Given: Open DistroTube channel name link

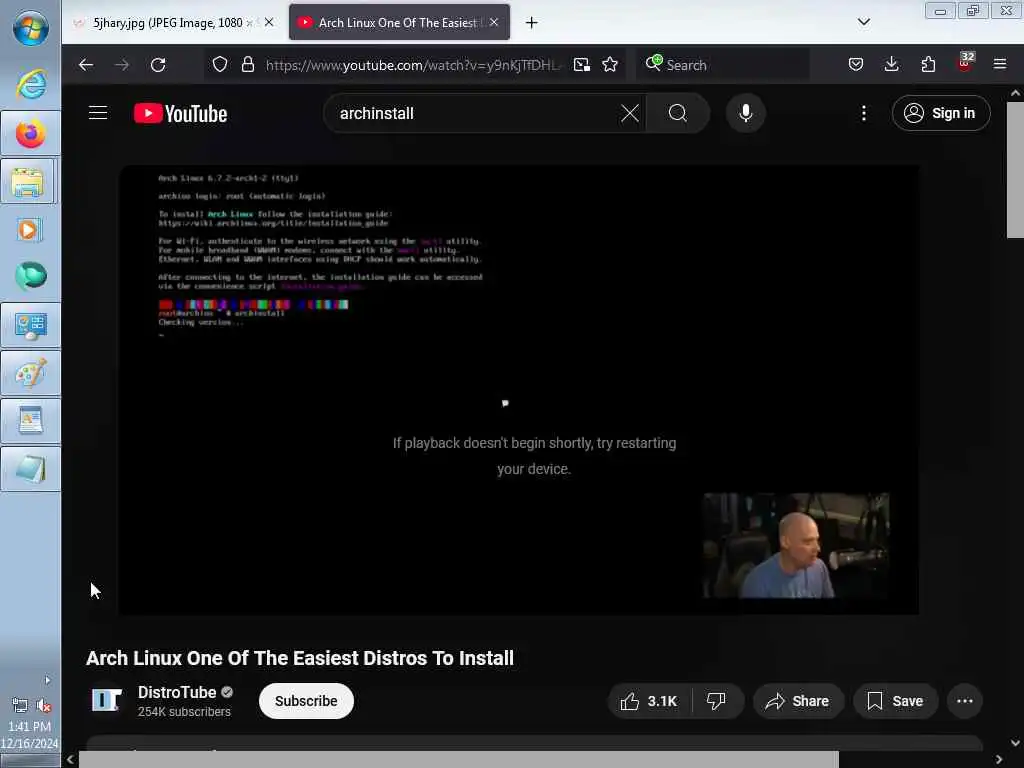Looking at the screenshot, I should pyautogui.click(x=177, y=692).
